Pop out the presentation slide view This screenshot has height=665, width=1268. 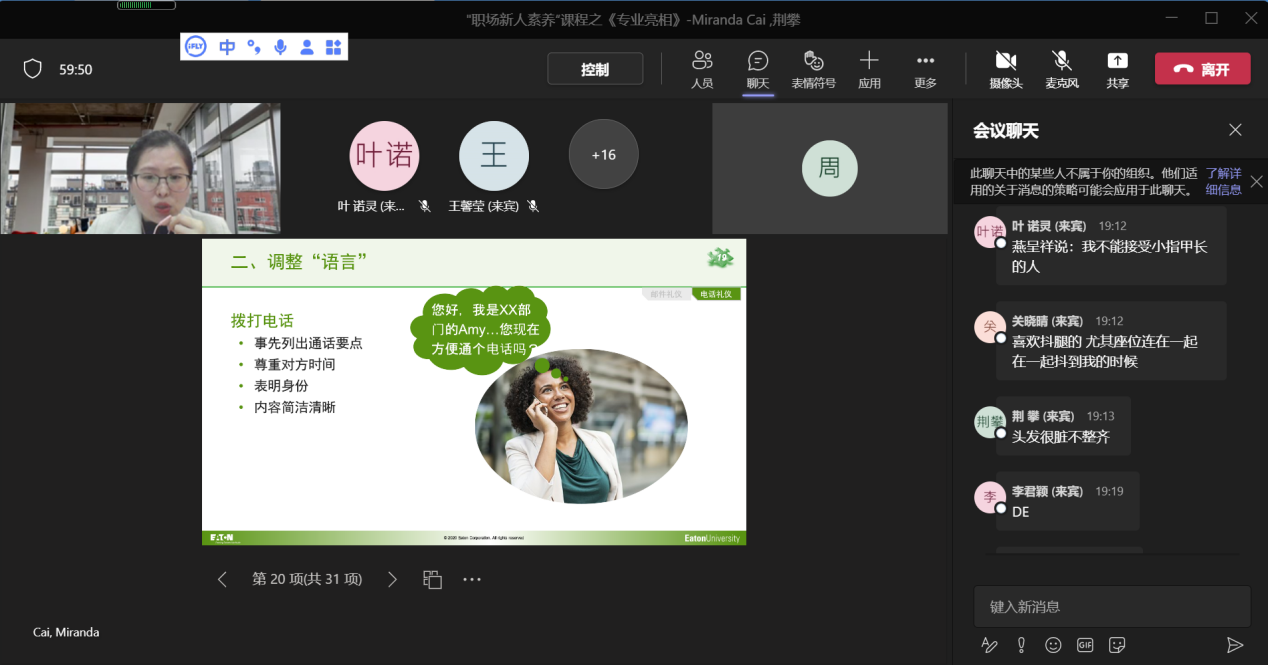pyautogui.click(x=432, y=579)
